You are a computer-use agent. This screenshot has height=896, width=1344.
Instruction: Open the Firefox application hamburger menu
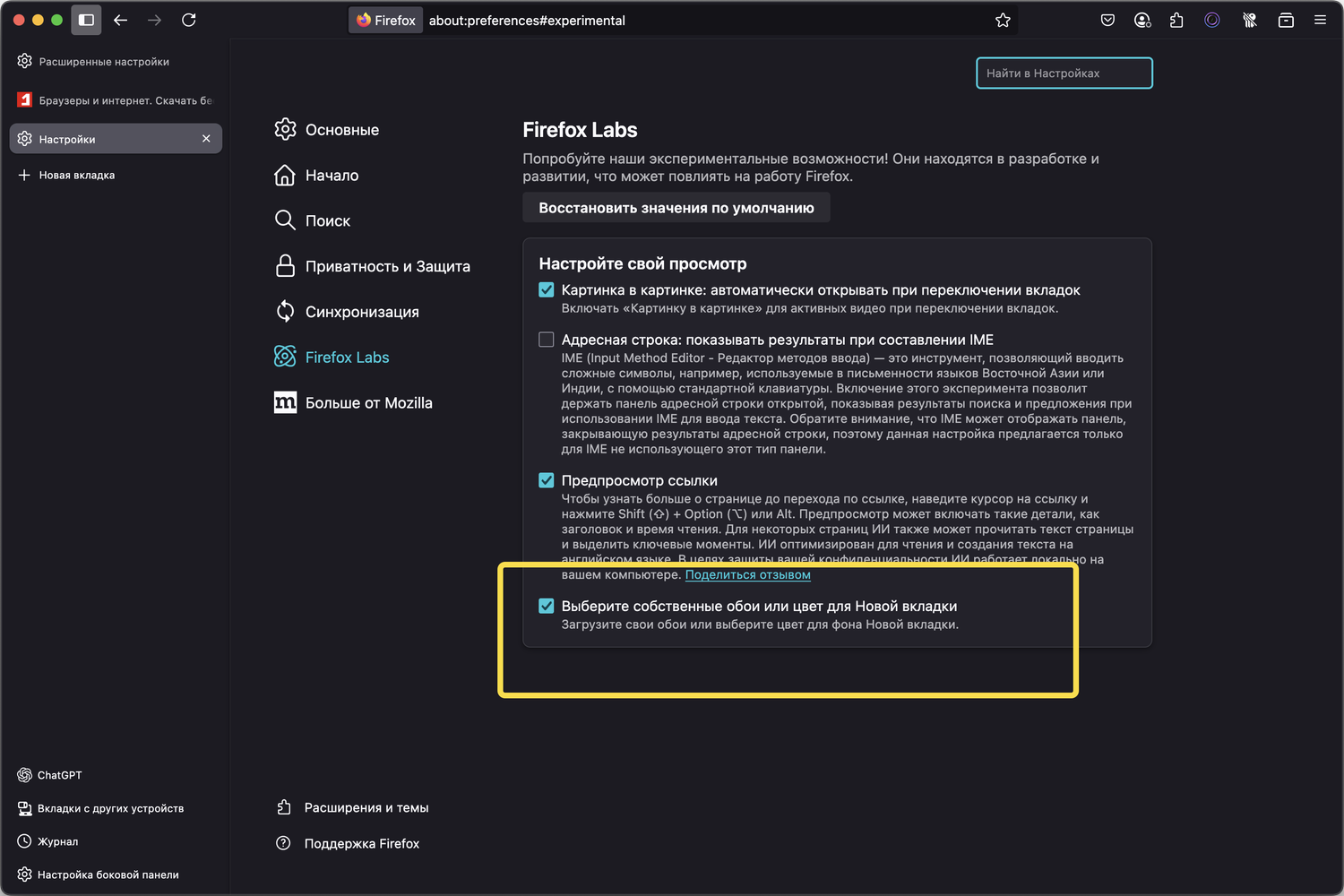[1320, 20]
